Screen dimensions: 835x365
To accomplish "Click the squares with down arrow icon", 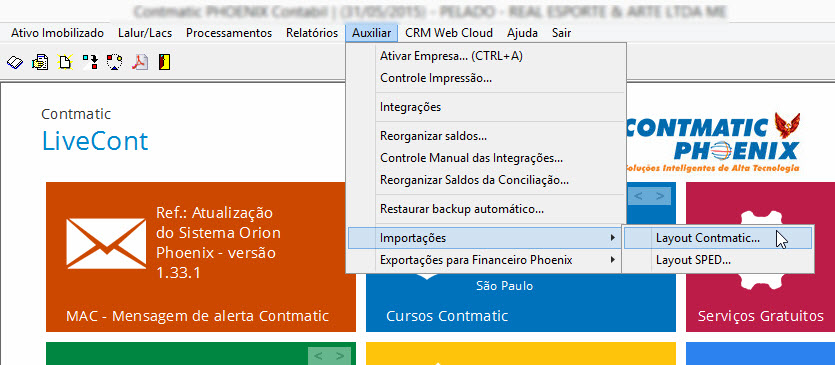I will [90, 62].
